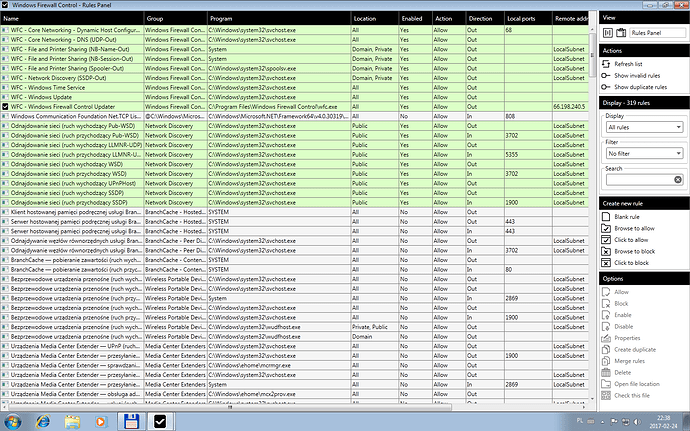Click the checkmark icon of Windows Firewall Control Updater rule
This screenshot has height=431, width=690.
[5, 107]
